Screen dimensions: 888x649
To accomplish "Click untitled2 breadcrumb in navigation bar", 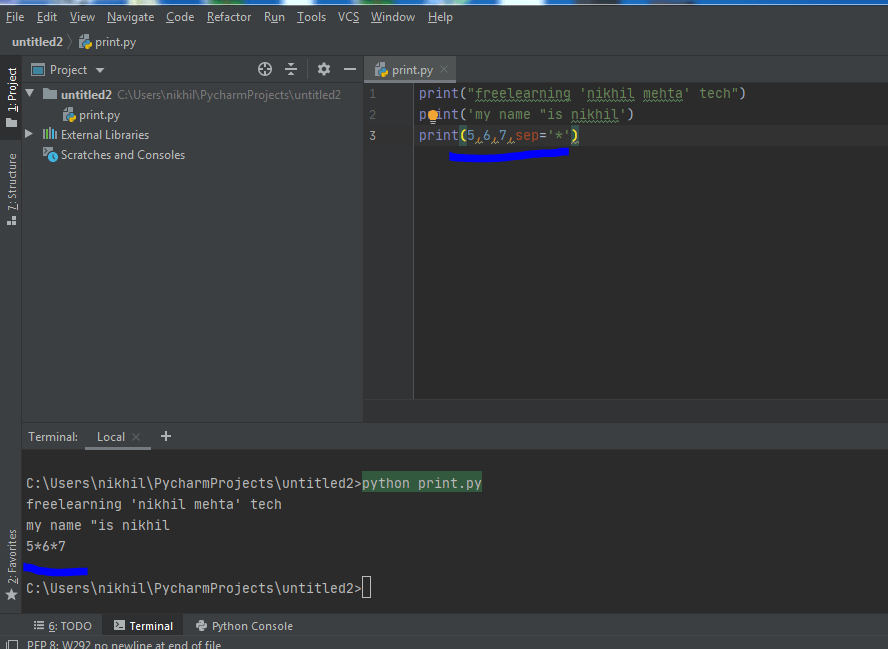I will tap(37, 42).
